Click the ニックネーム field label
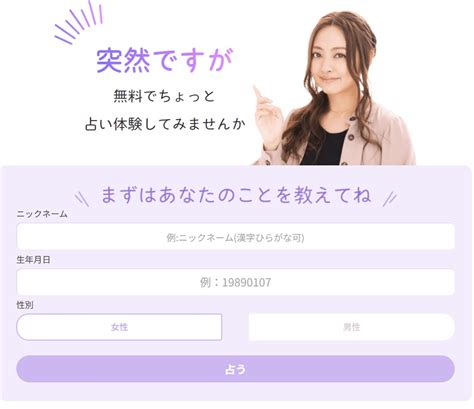 (42, 214)
